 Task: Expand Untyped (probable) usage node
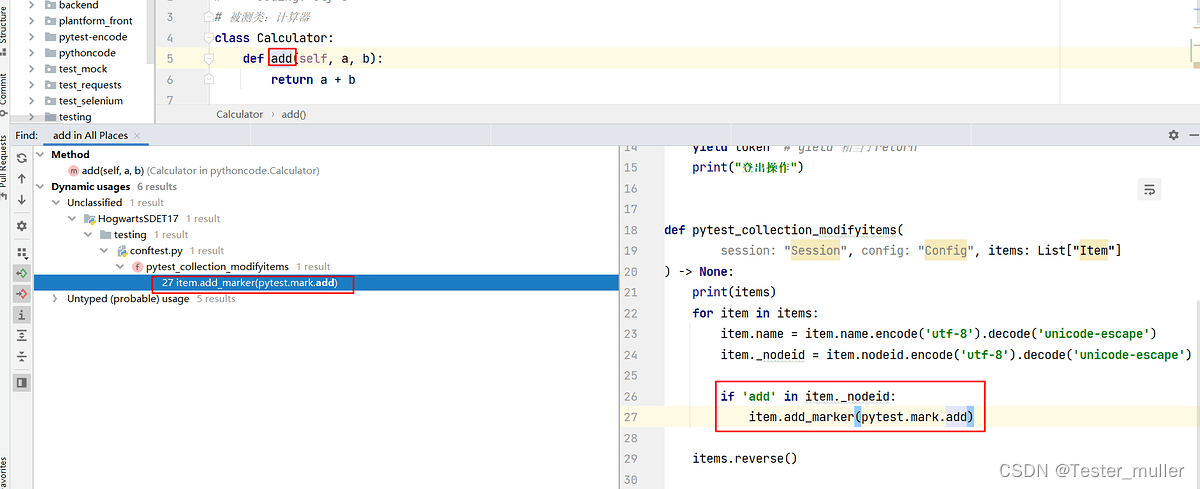[x=57, y=298]
